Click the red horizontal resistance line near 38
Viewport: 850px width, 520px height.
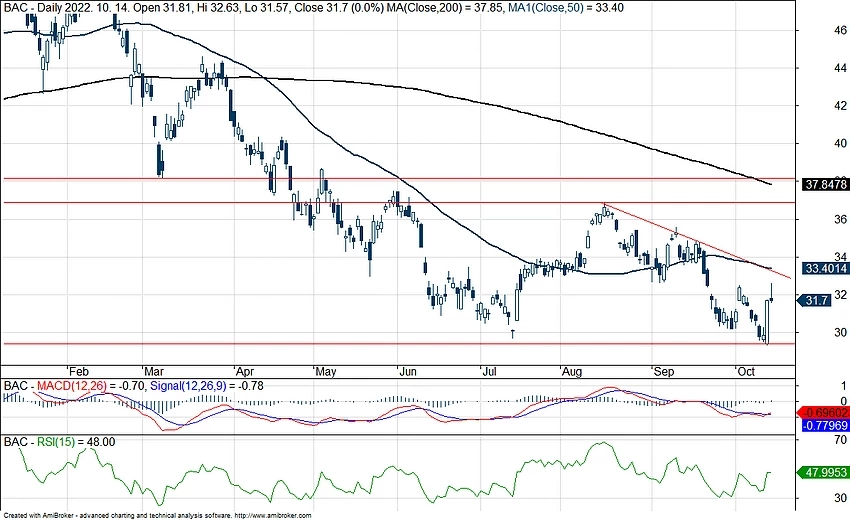[398, 178]
